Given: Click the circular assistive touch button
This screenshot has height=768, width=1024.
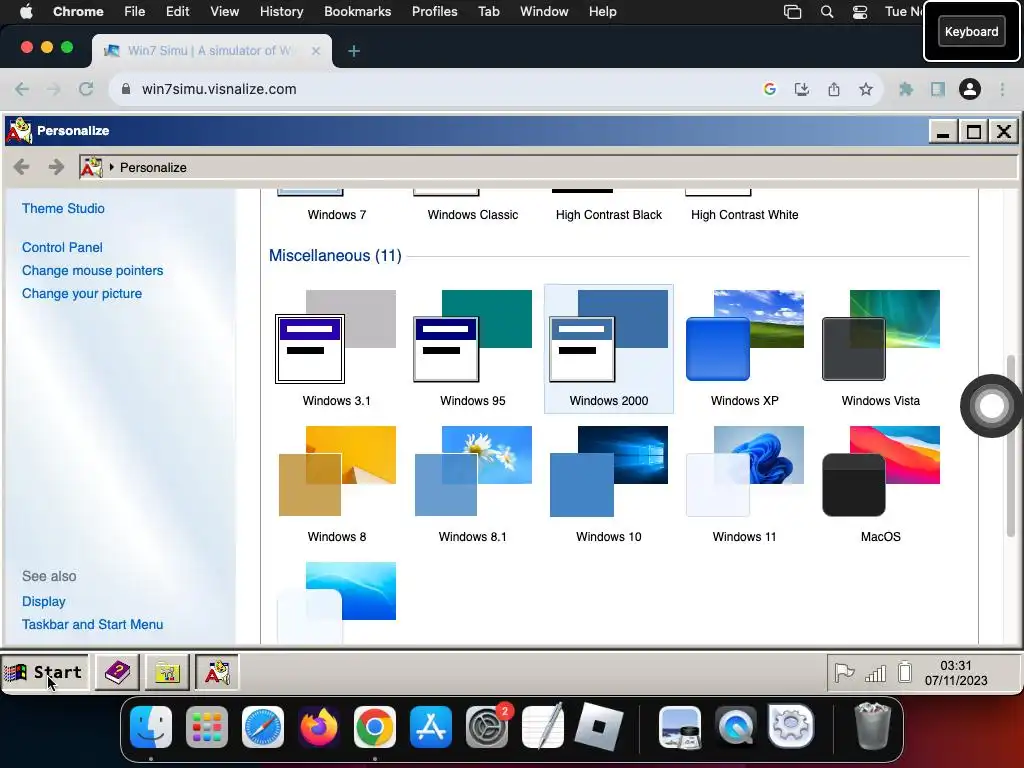Looking at the screenshot, I should tap(991, 406).
